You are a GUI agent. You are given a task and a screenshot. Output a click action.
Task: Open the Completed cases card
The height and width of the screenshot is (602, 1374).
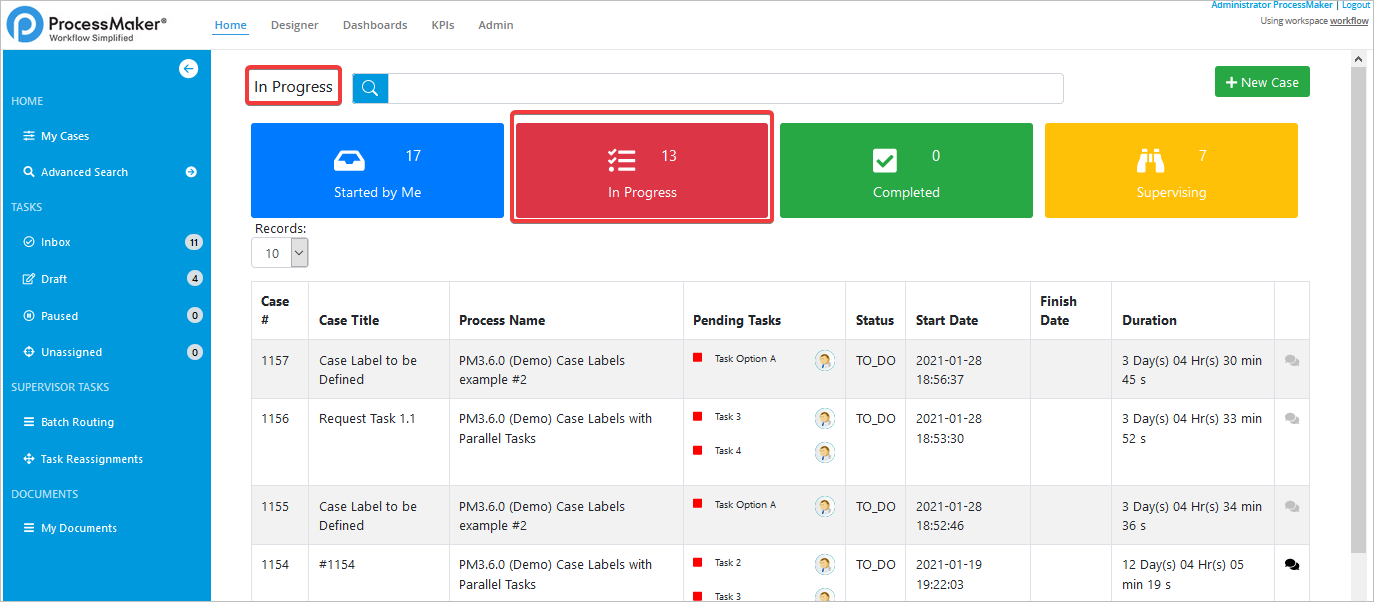pos(905,170)
